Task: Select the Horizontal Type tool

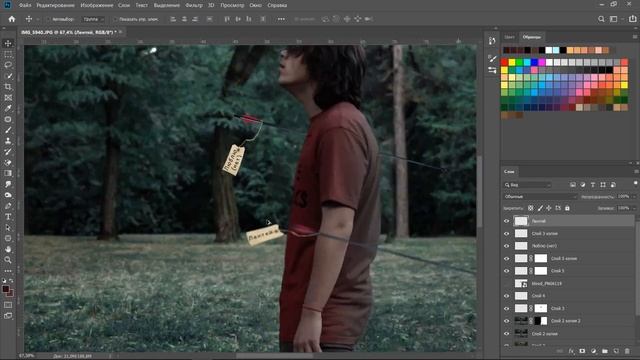Action: [8, 217]
